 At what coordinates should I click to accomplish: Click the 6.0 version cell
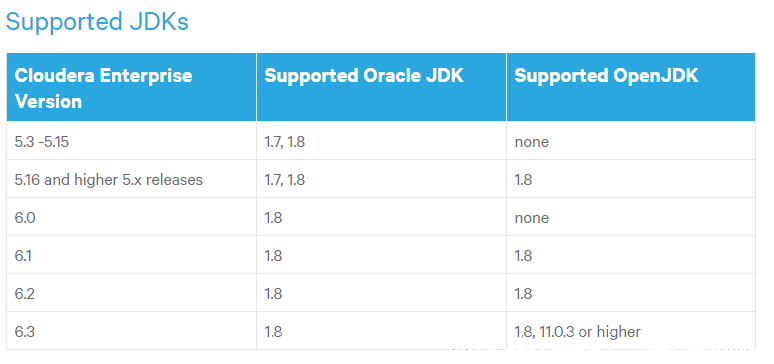(x=131, y=217)
